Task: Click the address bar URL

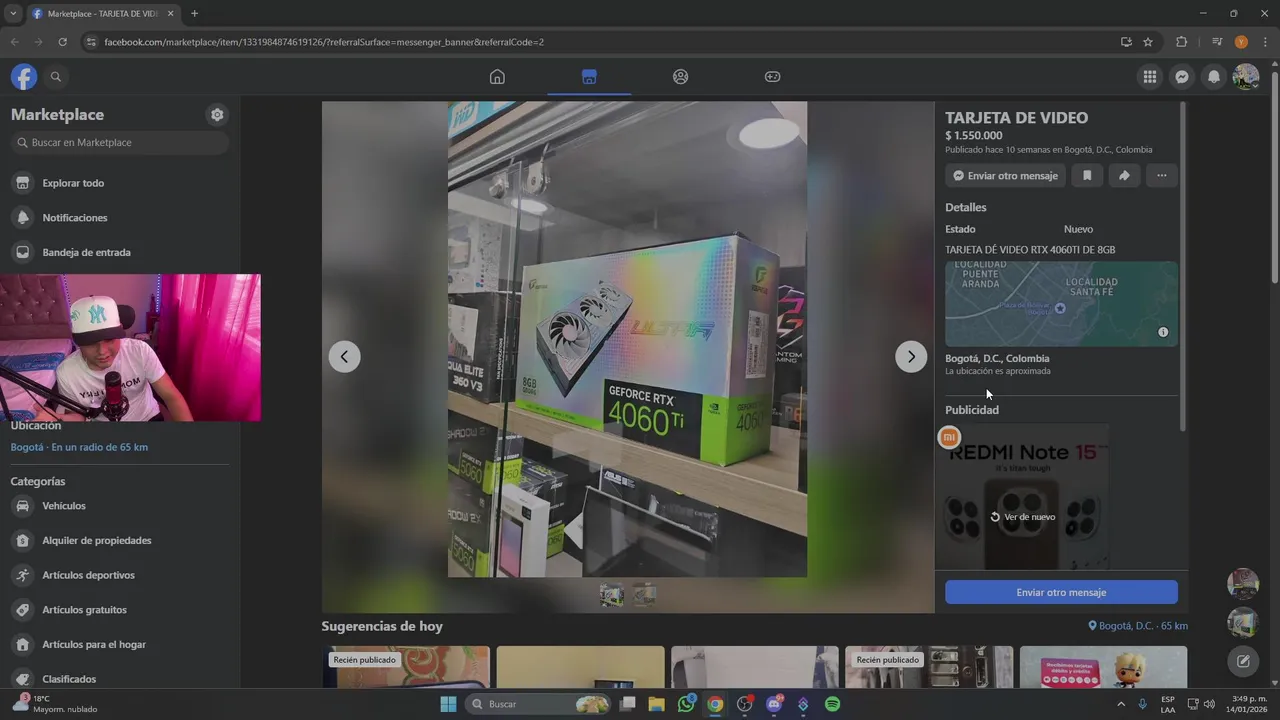Action: [x=324, y=42]
